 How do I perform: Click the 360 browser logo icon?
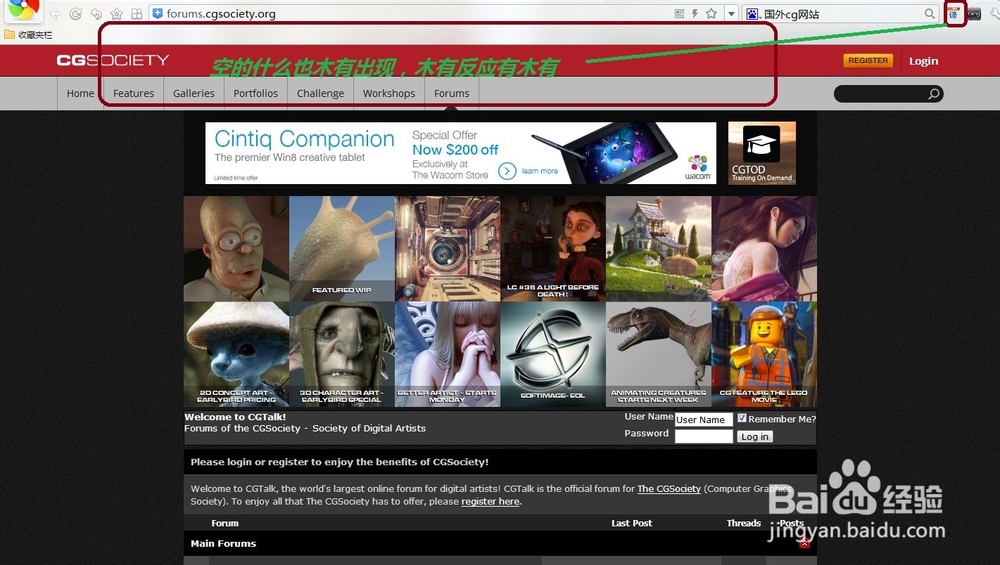coord(24,9)
